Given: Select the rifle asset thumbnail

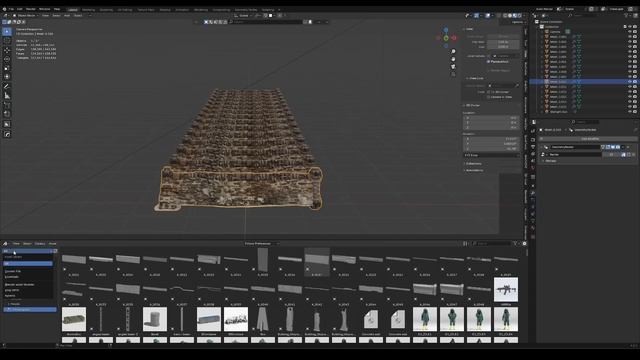Looking at the screenshot, I should pos(506,289).
